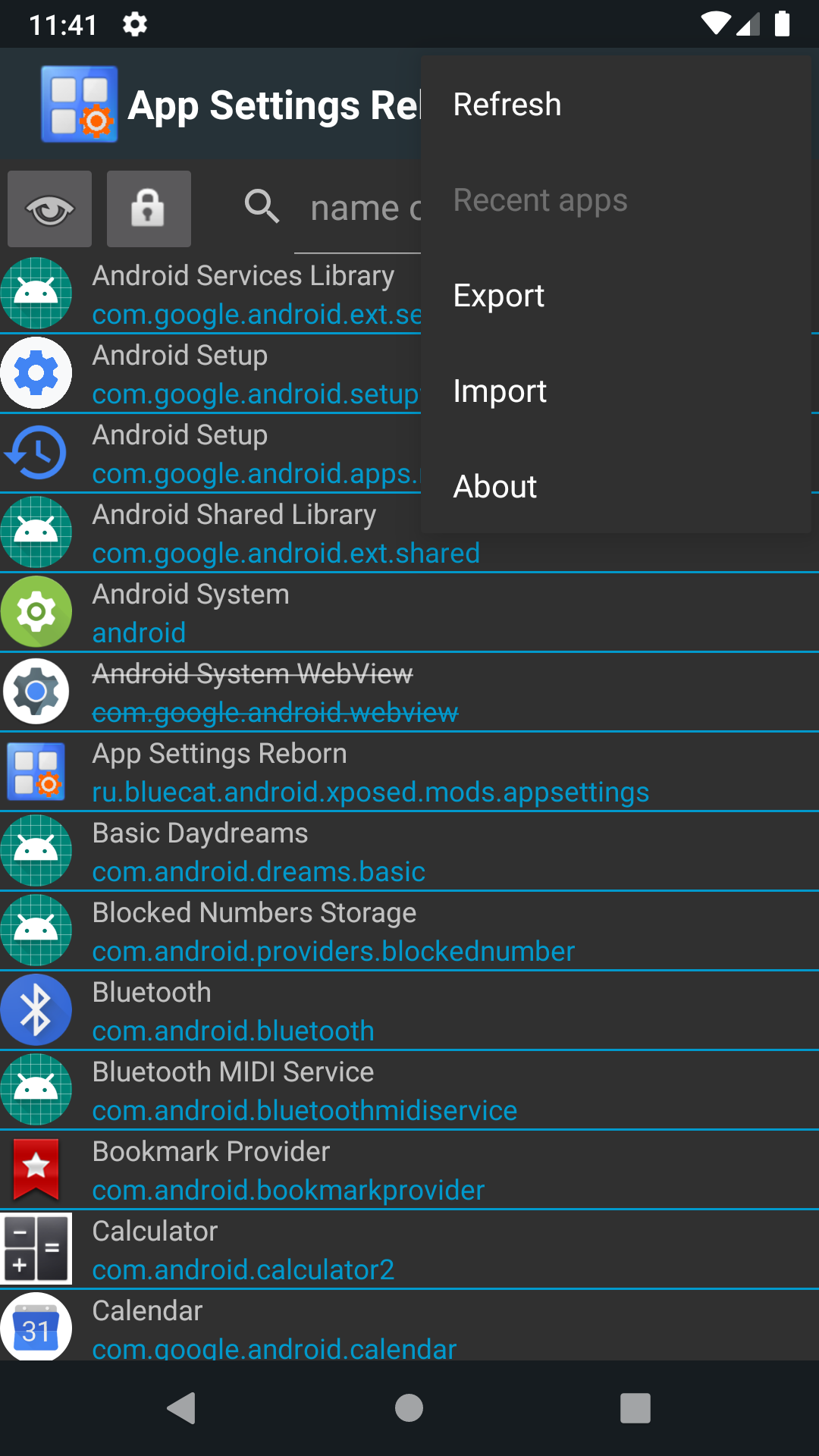Open Bluetooth app entry
This screenshot has width=819, height=1456.
click(409, 1011)
